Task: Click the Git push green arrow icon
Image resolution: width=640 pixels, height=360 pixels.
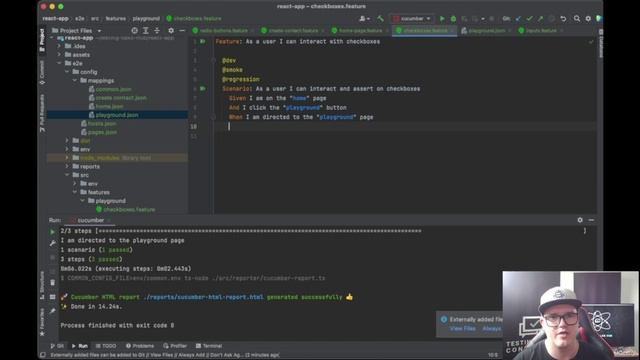Action: coord(540,18)
